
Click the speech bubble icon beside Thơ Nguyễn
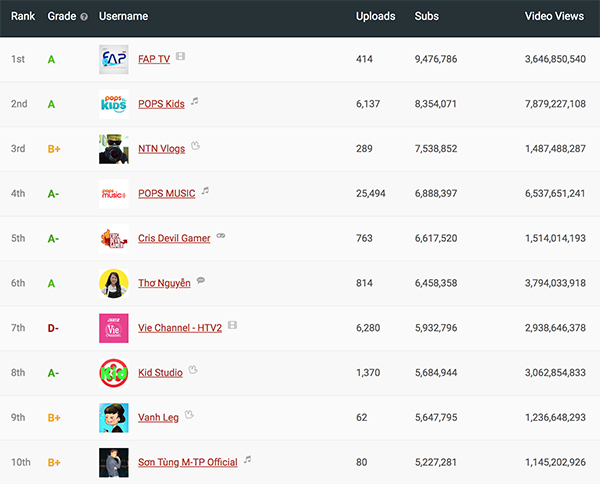coord(201,281)
